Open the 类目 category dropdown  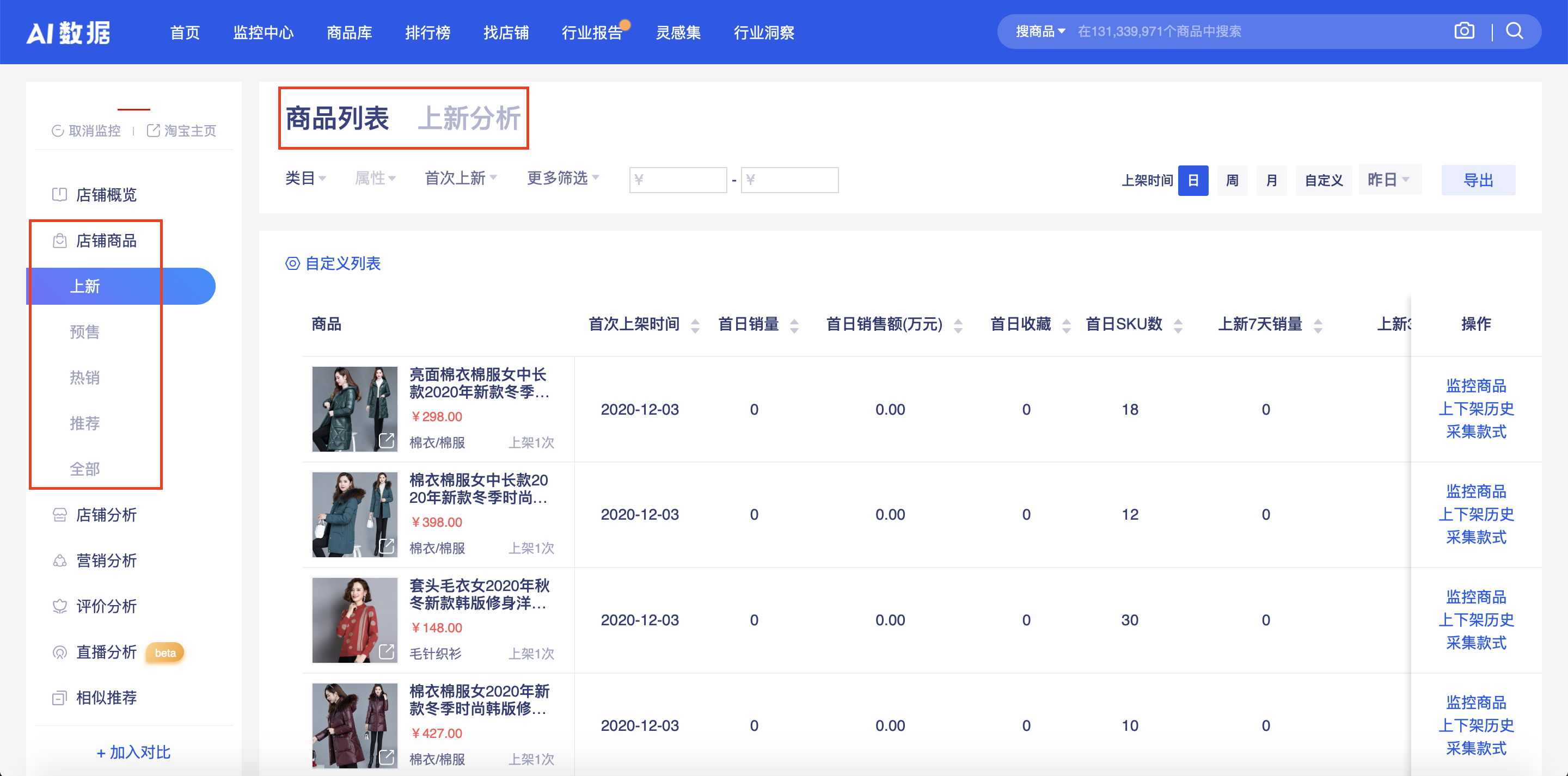click(x=305, y=178)
